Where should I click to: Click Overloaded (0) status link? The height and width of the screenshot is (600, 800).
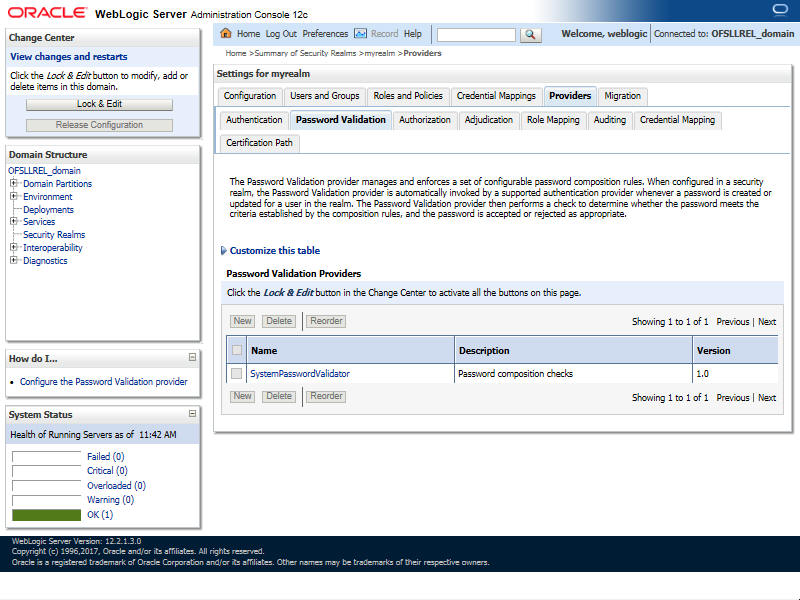(x=116, y=485)
